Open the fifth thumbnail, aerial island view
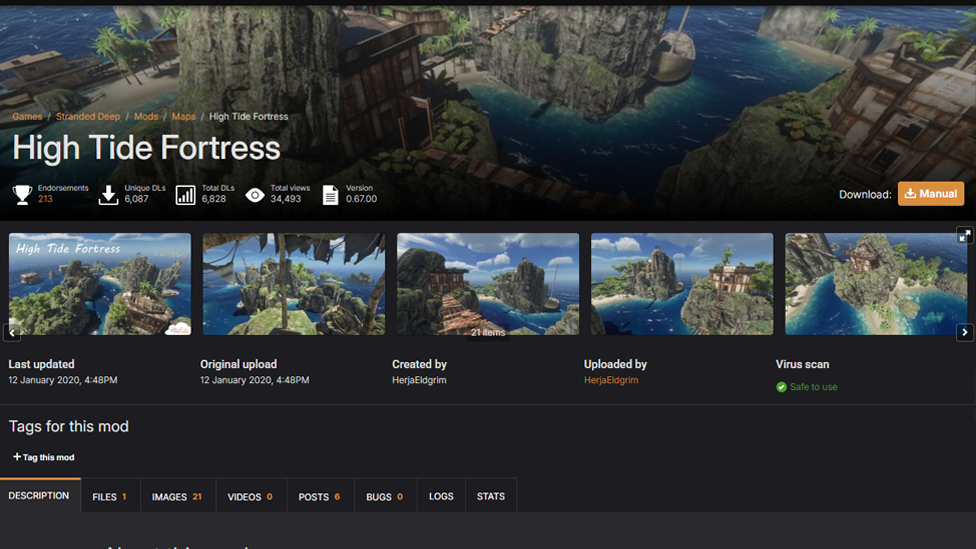 (876, 284)
